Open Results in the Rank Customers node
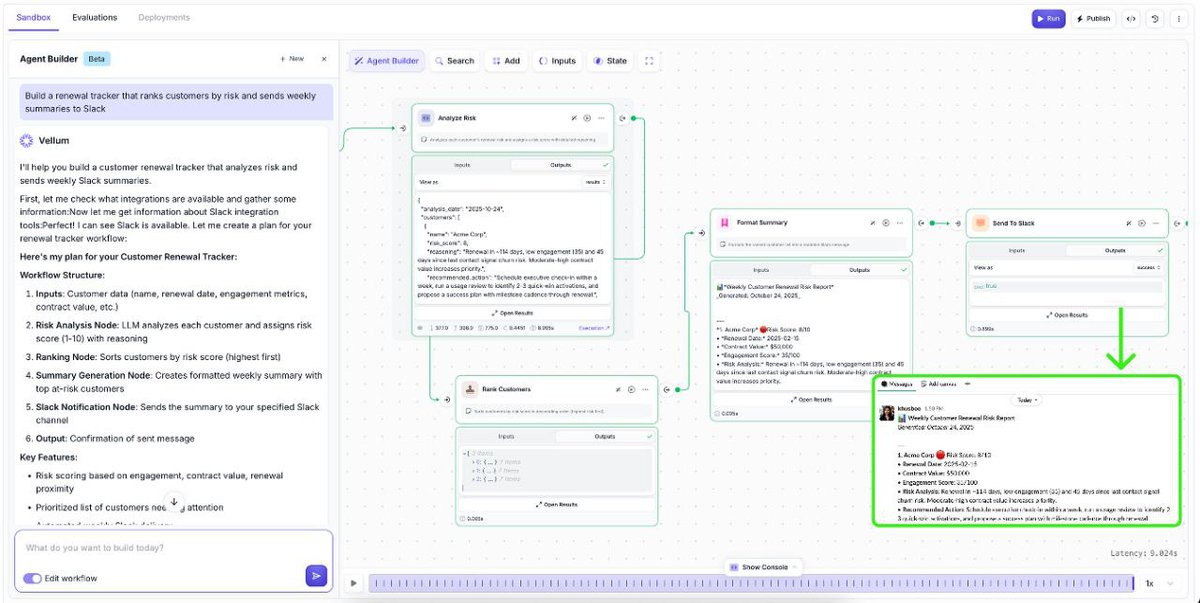This screenshot has width=1200, height=603. tap(557, 504)
